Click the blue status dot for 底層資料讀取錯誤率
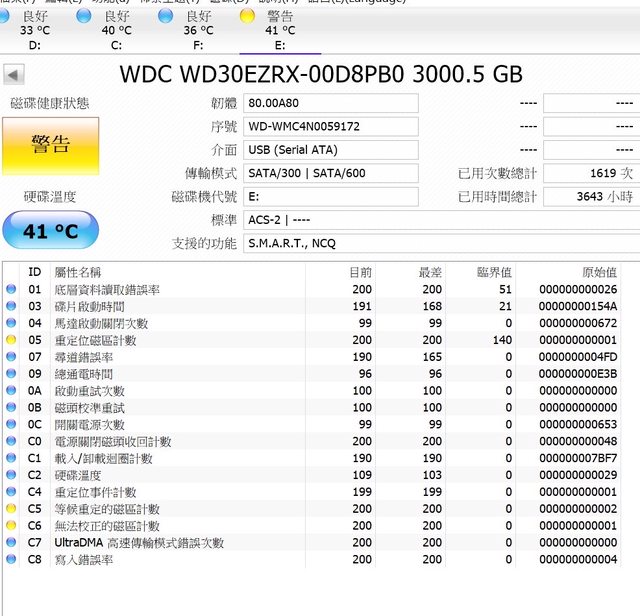Screen dimensions: 640x616 pyautogui.click(x=11, y=290)
